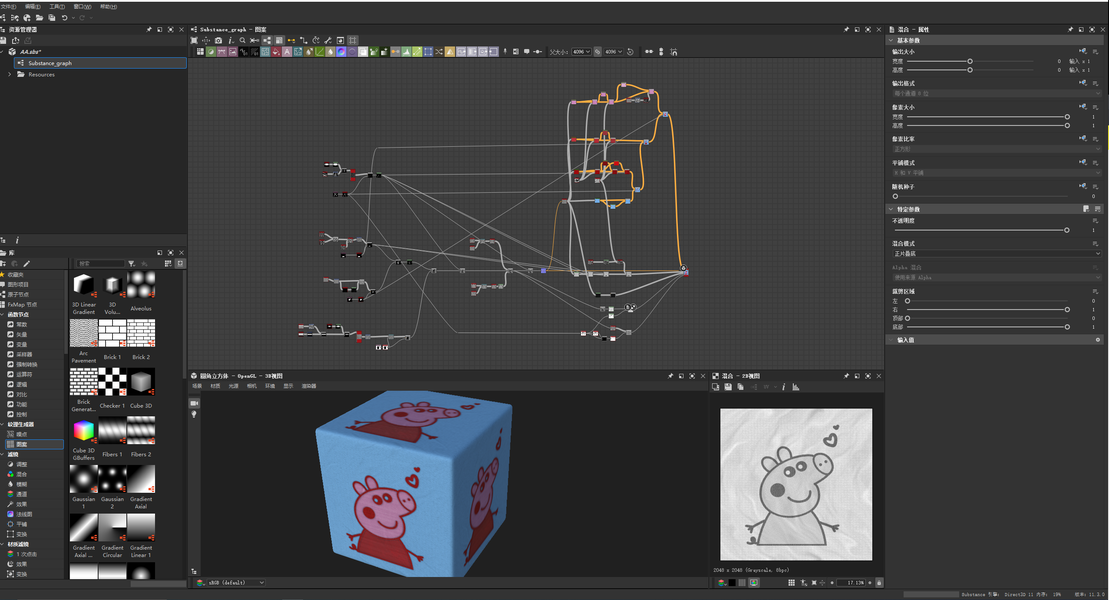The width and height of the screenshot is (1109, 600).
Task: Toggle the highlighted node-link display icon
Action: coord(267,40)
